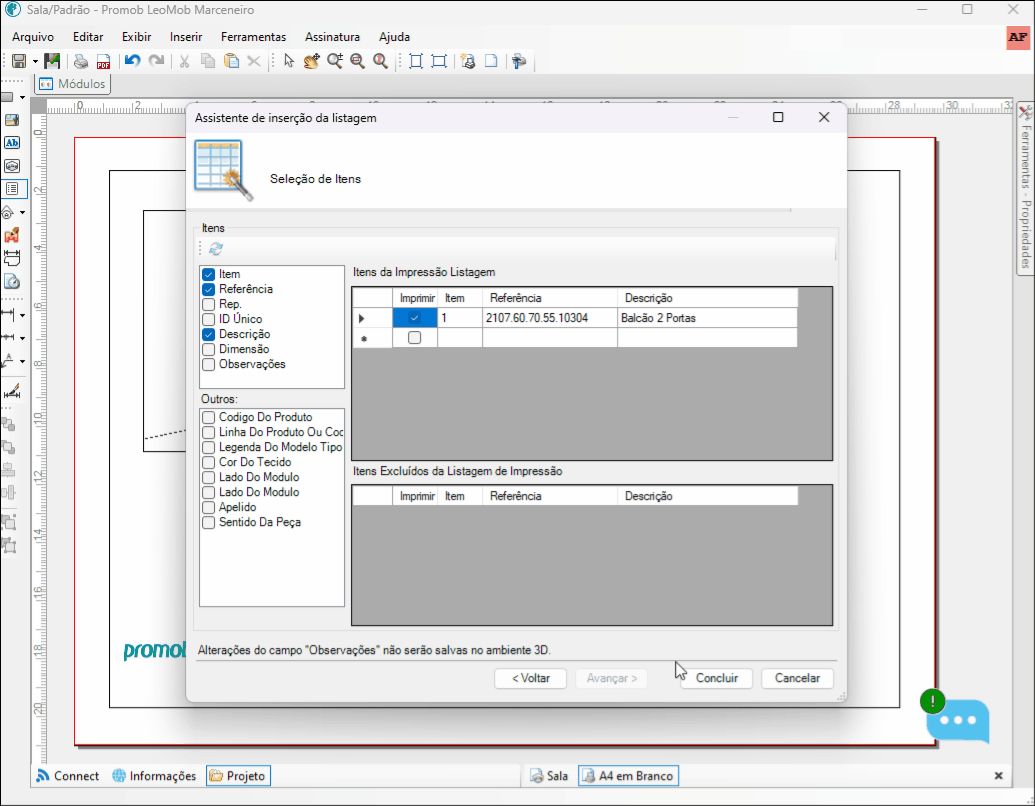This screenshot has width=1035, height=806.
Task: Expand the chained dimension tool dropdown
Action: tap(22, 339)
